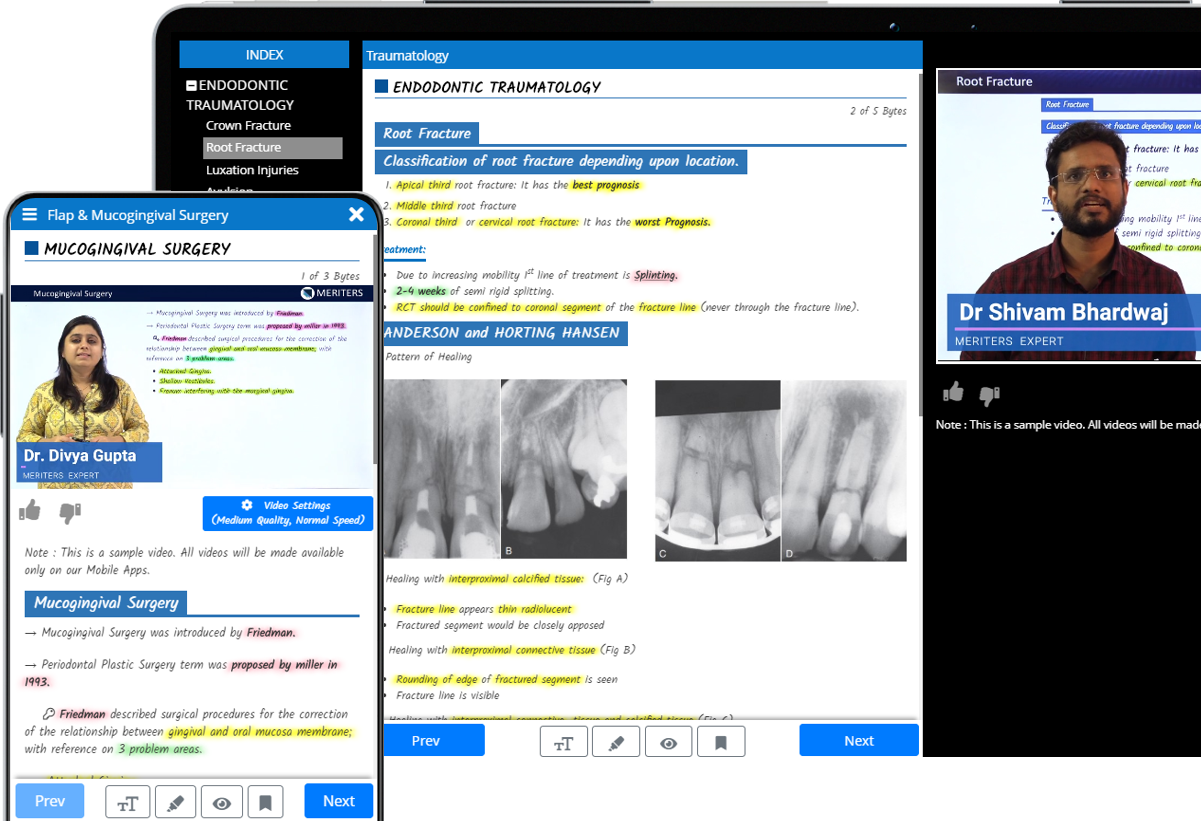This screenshot has height=821, width=1201.
Task: Click the tablet page vertical scrollbar
Action: coord(920,243)
